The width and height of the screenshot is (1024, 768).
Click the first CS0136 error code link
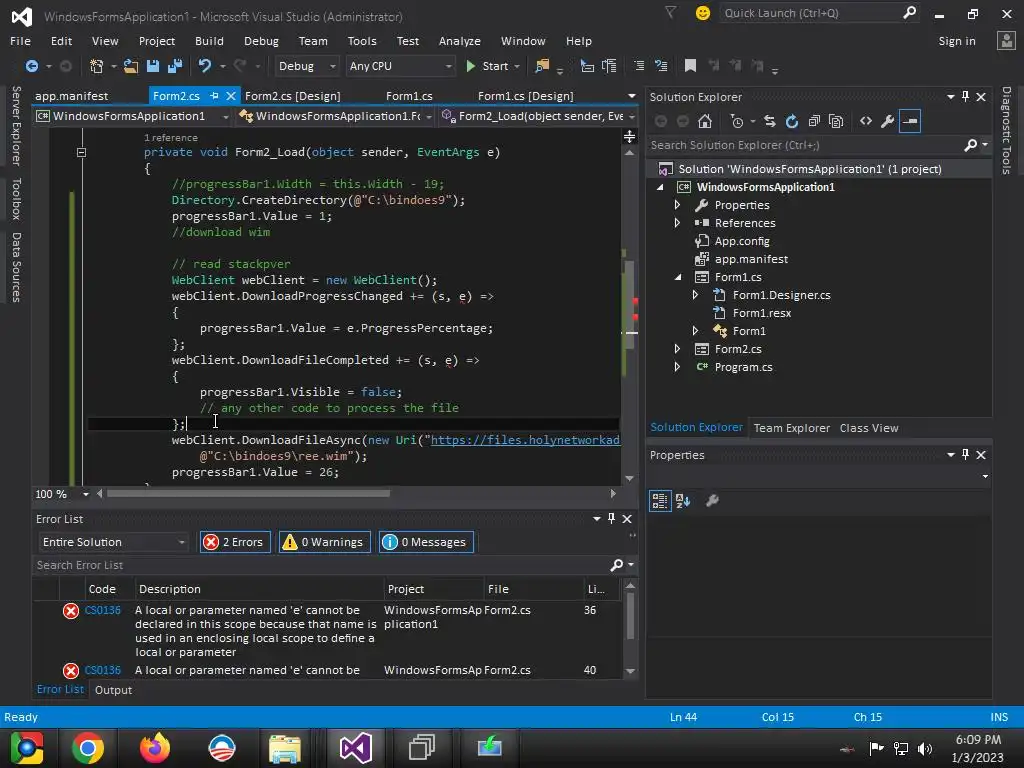103,610
